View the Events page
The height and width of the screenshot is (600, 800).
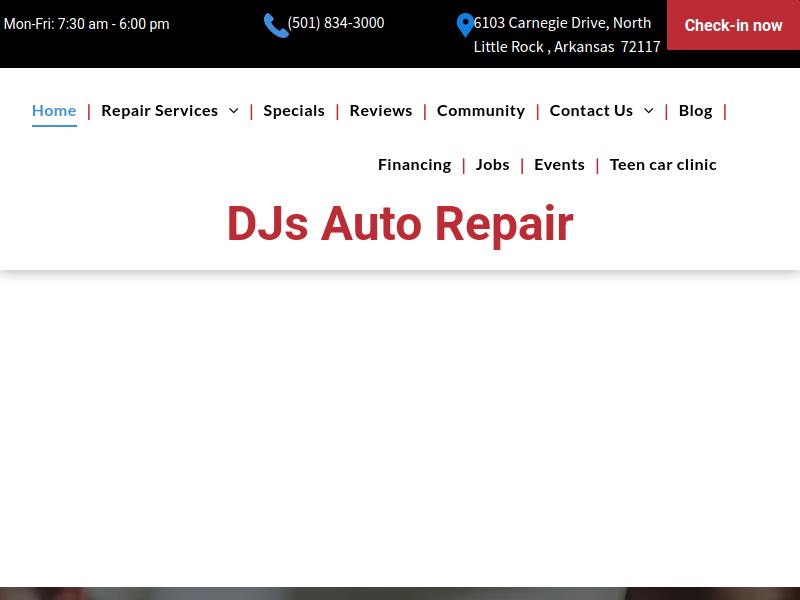559,165
